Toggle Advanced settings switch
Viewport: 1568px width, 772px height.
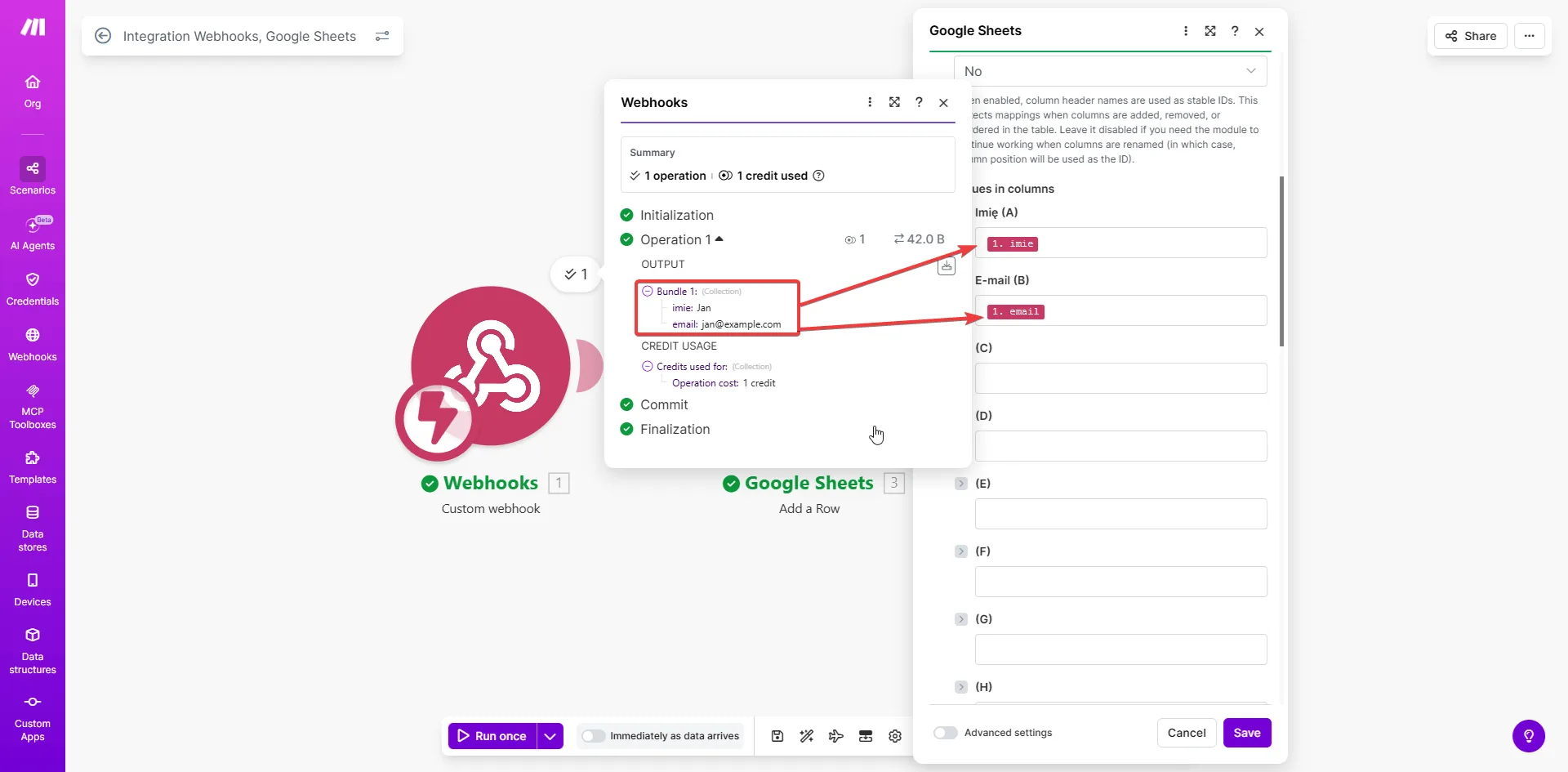tap(946, 733)
